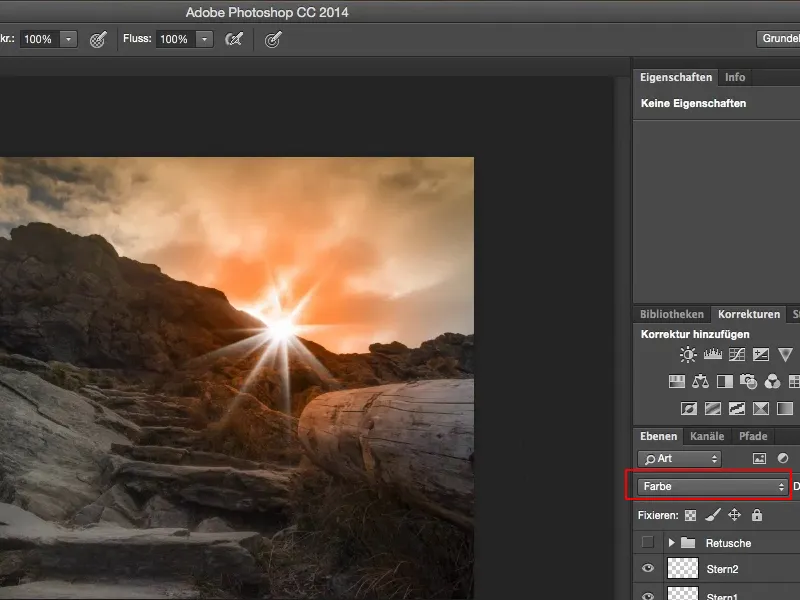
Task: Add a Photo Filter adjustment
Action: tap(748, 382)
